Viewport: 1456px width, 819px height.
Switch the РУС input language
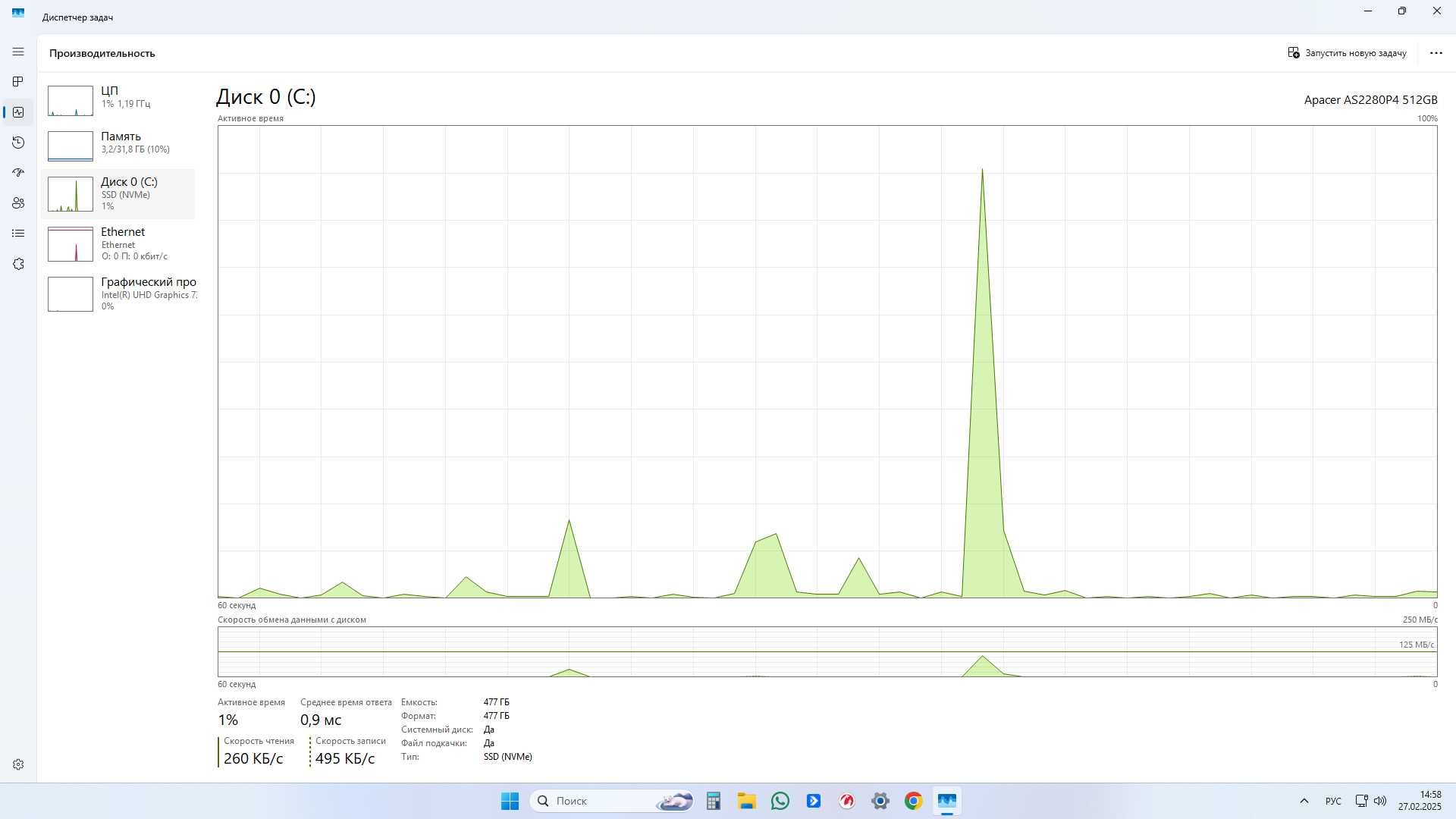tap(1333, 801)
